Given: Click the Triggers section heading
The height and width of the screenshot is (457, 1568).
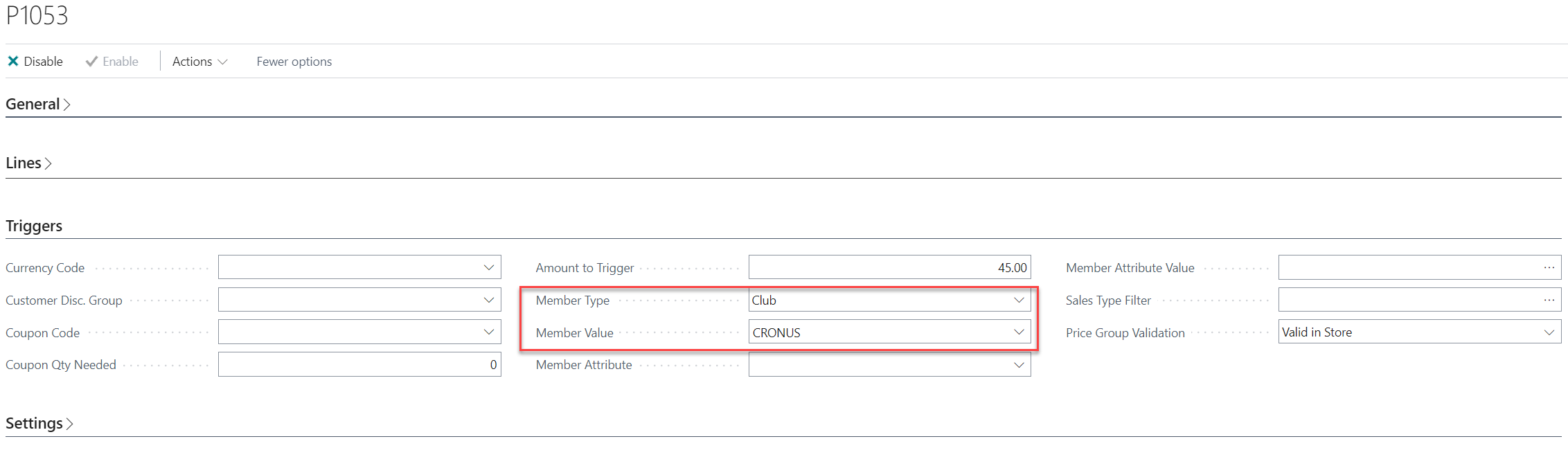Looking at the screenshot, I should tap(34, 226).
